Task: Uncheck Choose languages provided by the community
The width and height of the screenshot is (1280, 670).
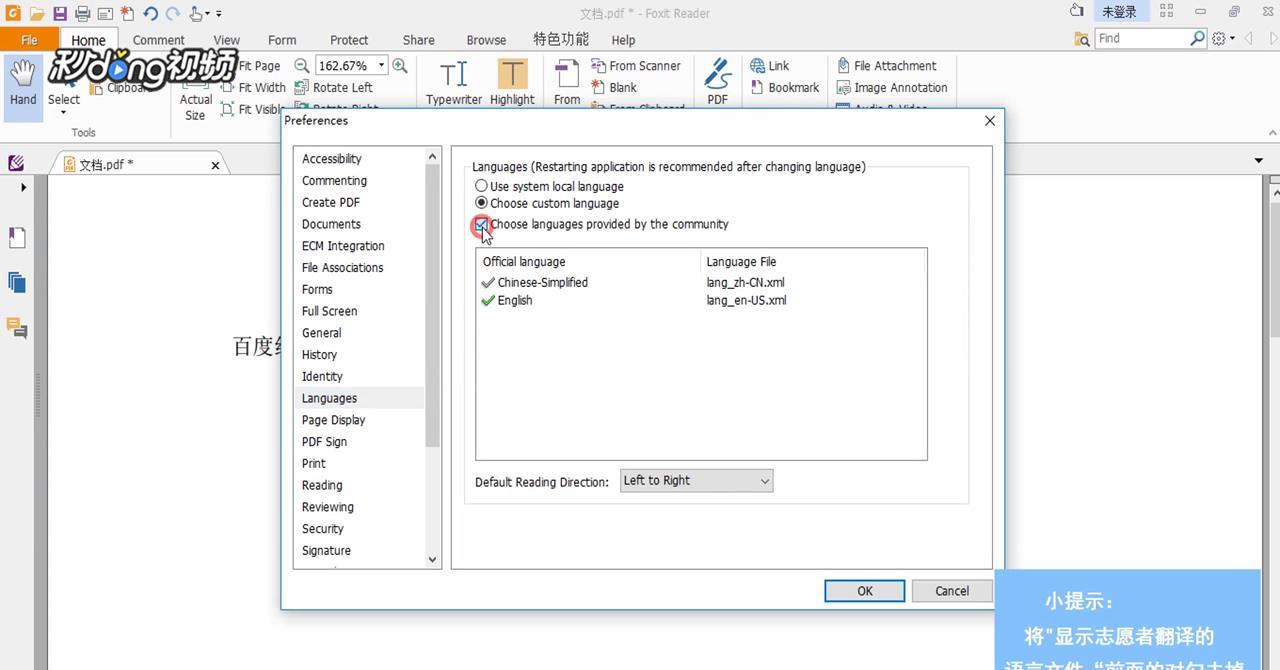Action: [x=482, y=224]
